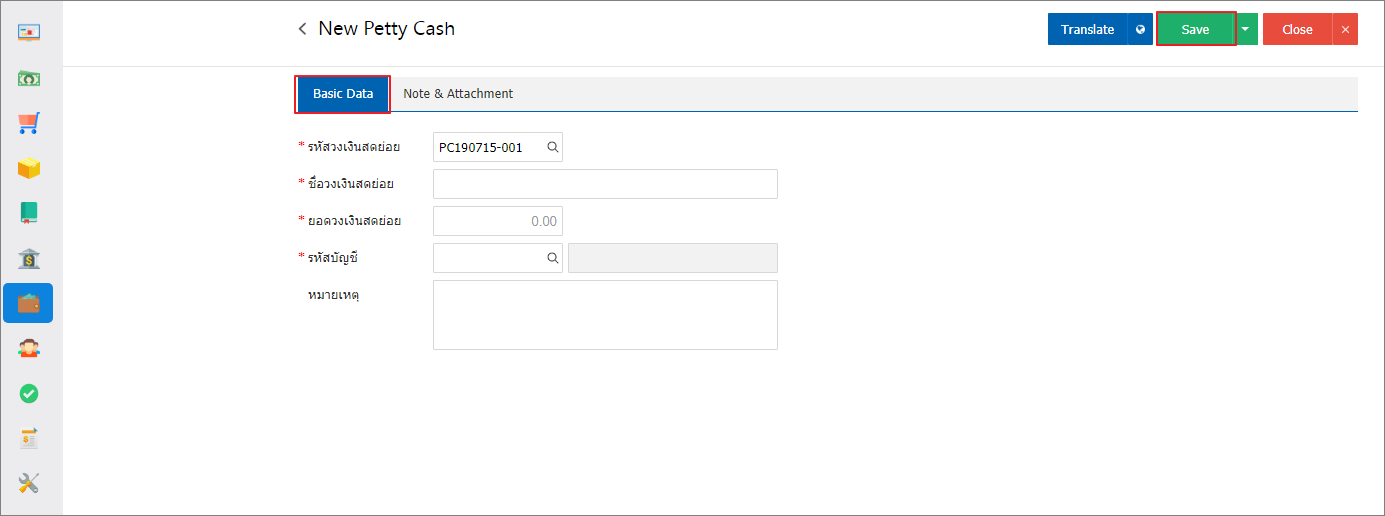The width and height of the screenshot is (1385, 516).
Task: Expand the dropdown arrow next to Save
Action: point(1245,29)
